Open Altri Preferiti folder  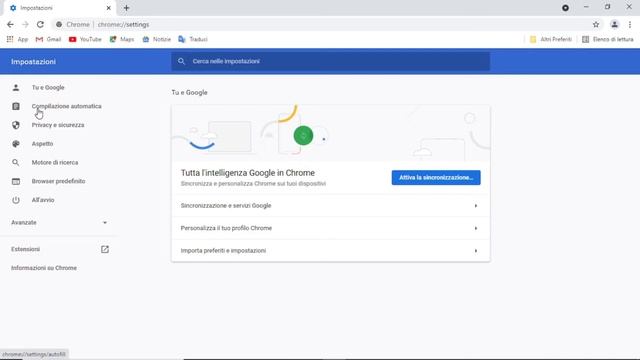pos(551,39)
